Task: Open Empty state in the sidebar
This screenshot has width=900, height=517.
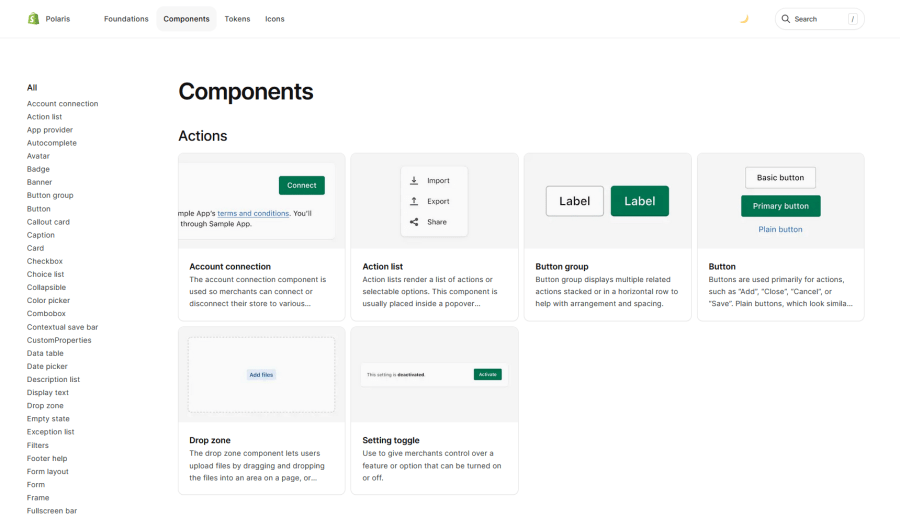Action: (x=48, y=419)
